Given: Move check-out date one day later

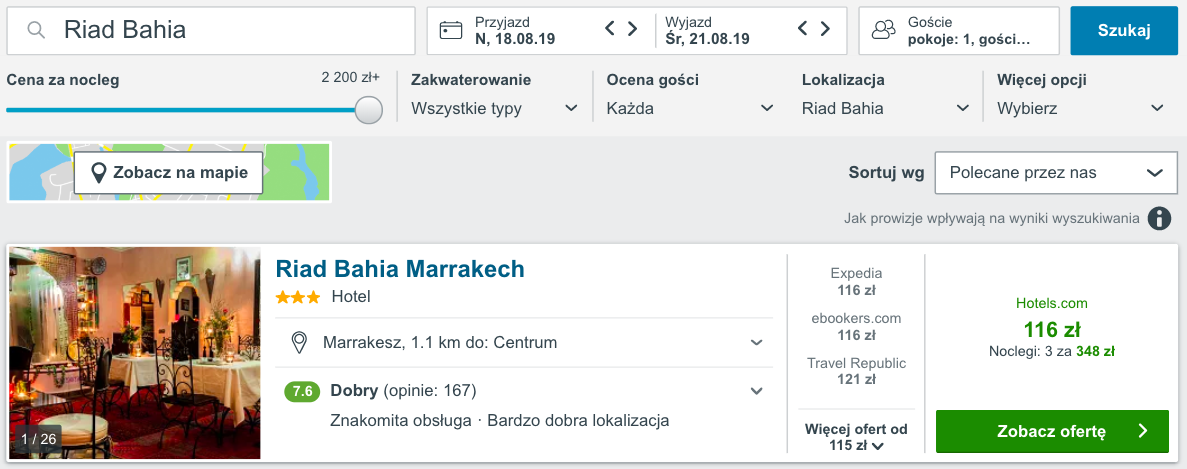Looking at the screenshot, I should (826, 29).
